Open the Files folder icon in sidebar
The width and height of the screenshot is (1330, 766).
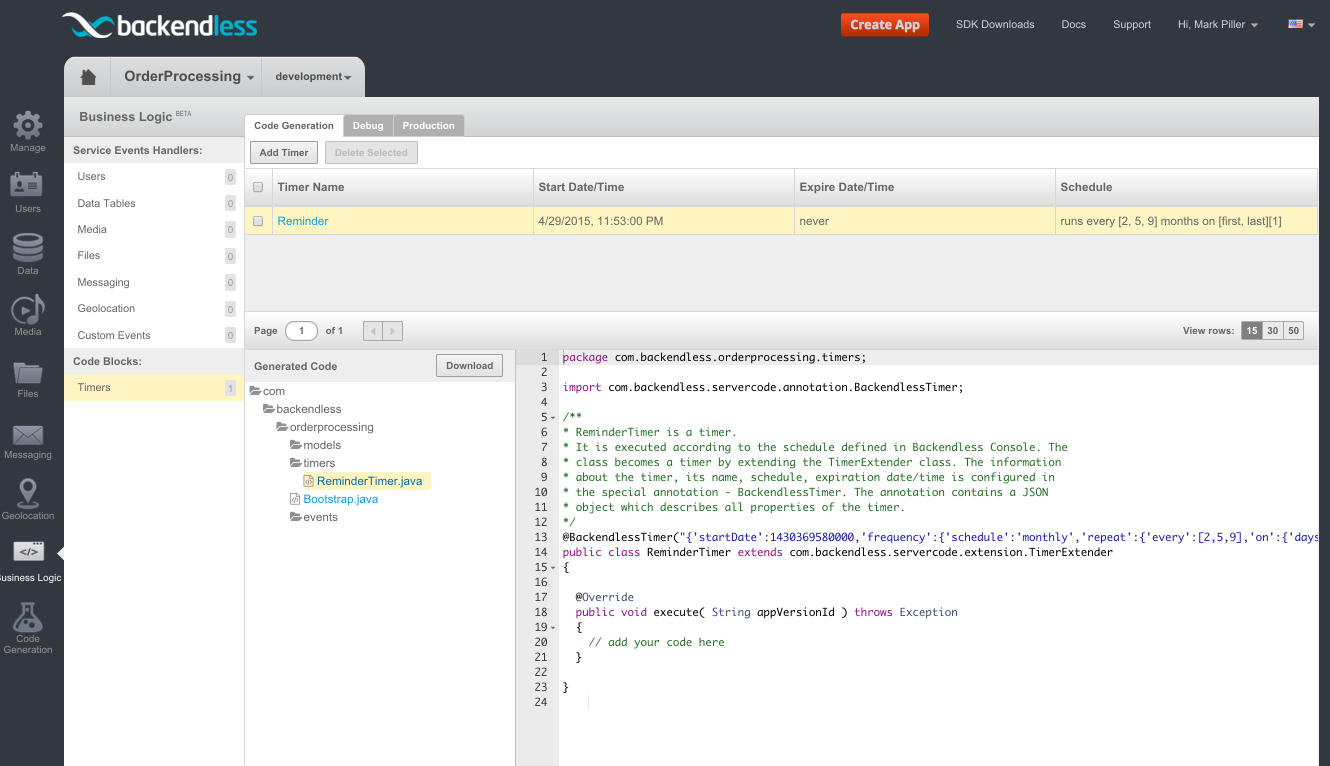pos(28,372)
